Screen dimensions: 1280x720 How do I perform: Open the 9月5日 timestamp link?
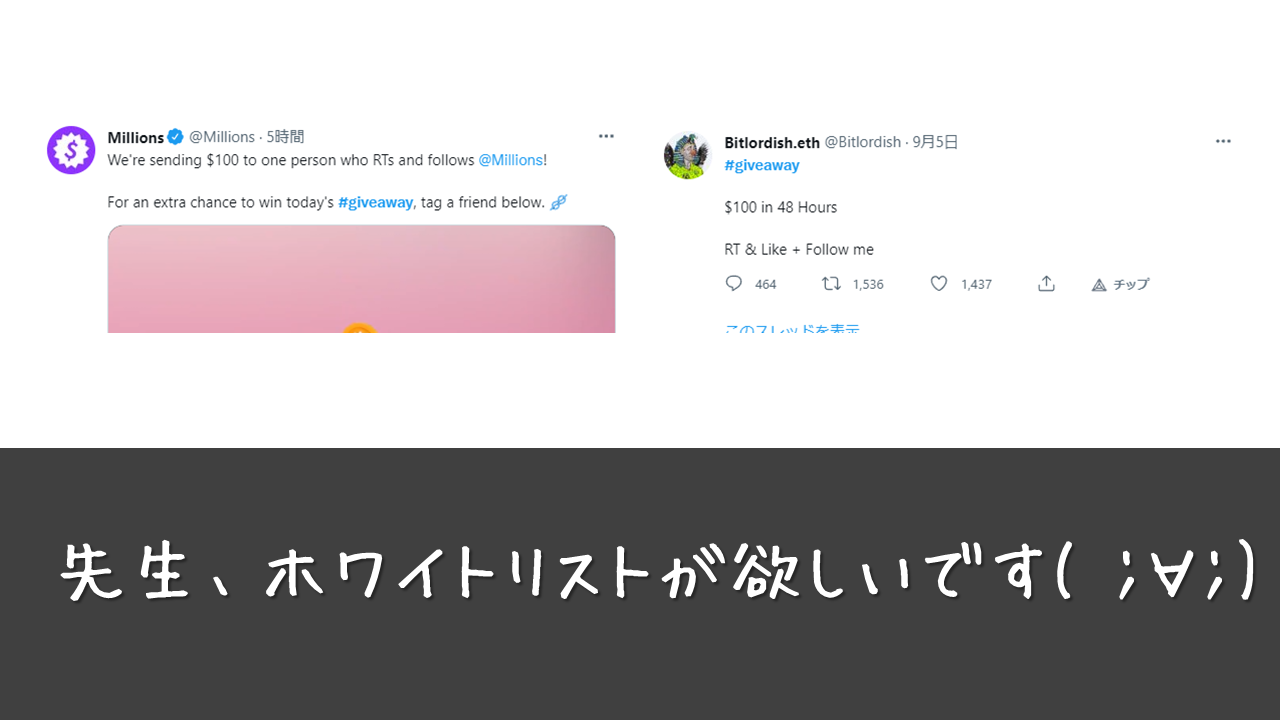[x=935, y=142]
